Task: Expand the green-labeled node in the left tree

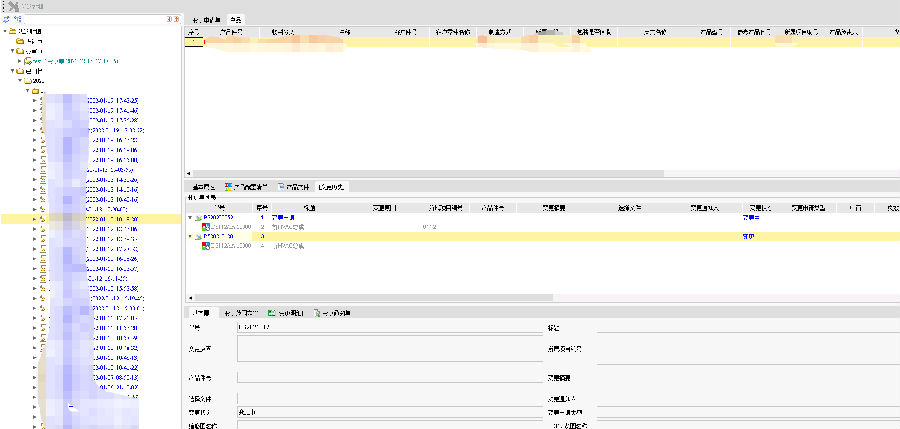Action: pyautogui.click(x=21, y=61)
